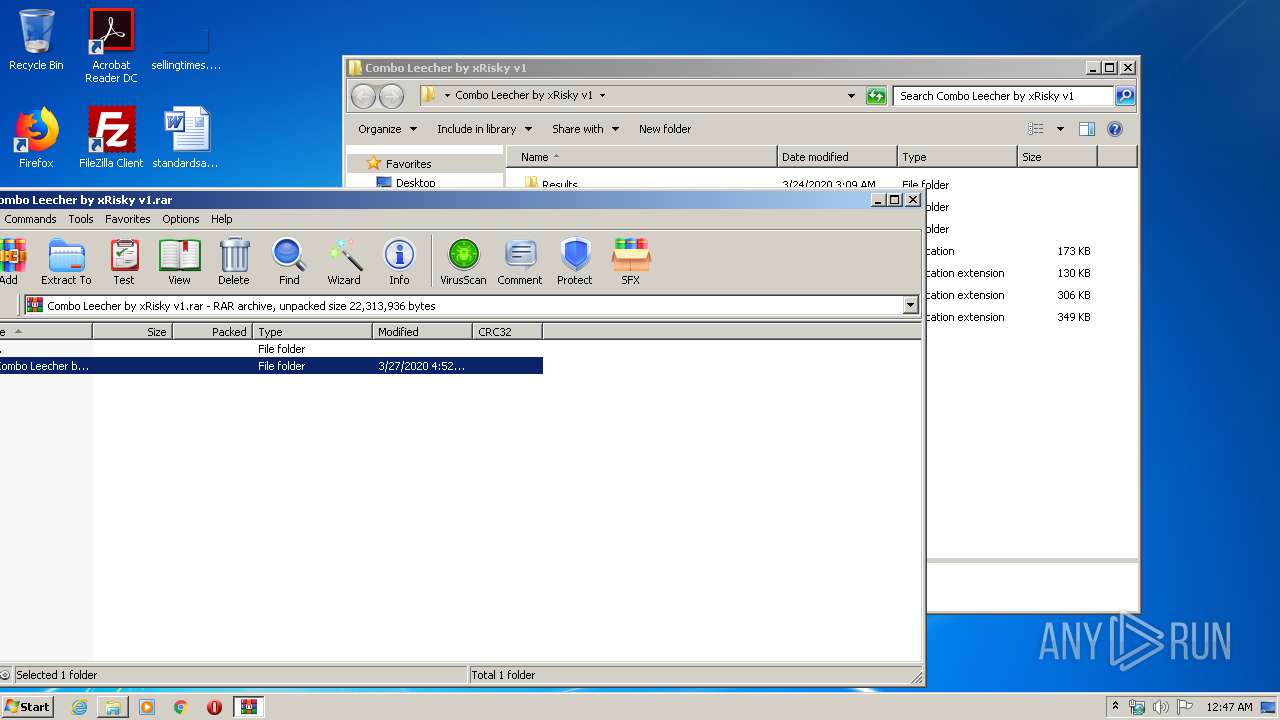Open the Options menu in WinRAR
Viewport: 1280px width, 720px height.
pyautogui.click(x=181, y=219)
